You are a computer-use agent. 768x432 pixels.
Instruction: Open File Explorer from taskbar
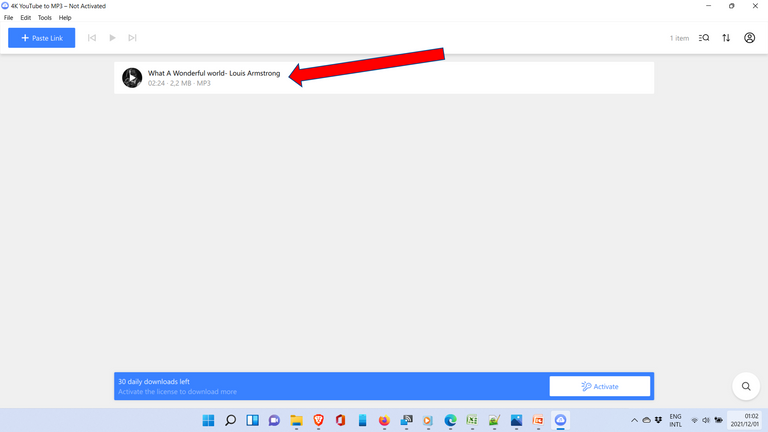click(296, 420)
